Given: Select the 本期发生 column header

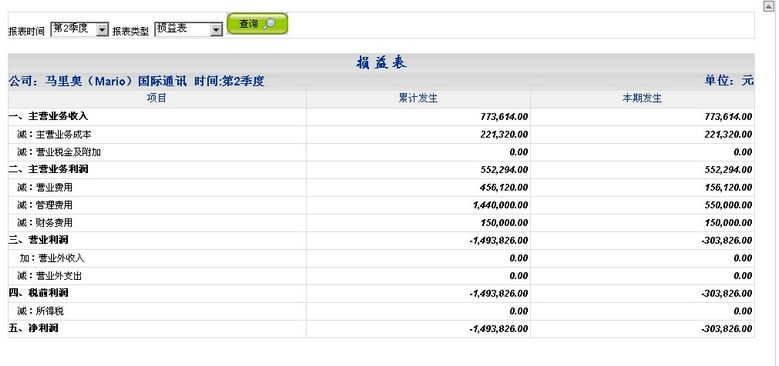Looking at the screenshot, I should [x=642, y=98].
